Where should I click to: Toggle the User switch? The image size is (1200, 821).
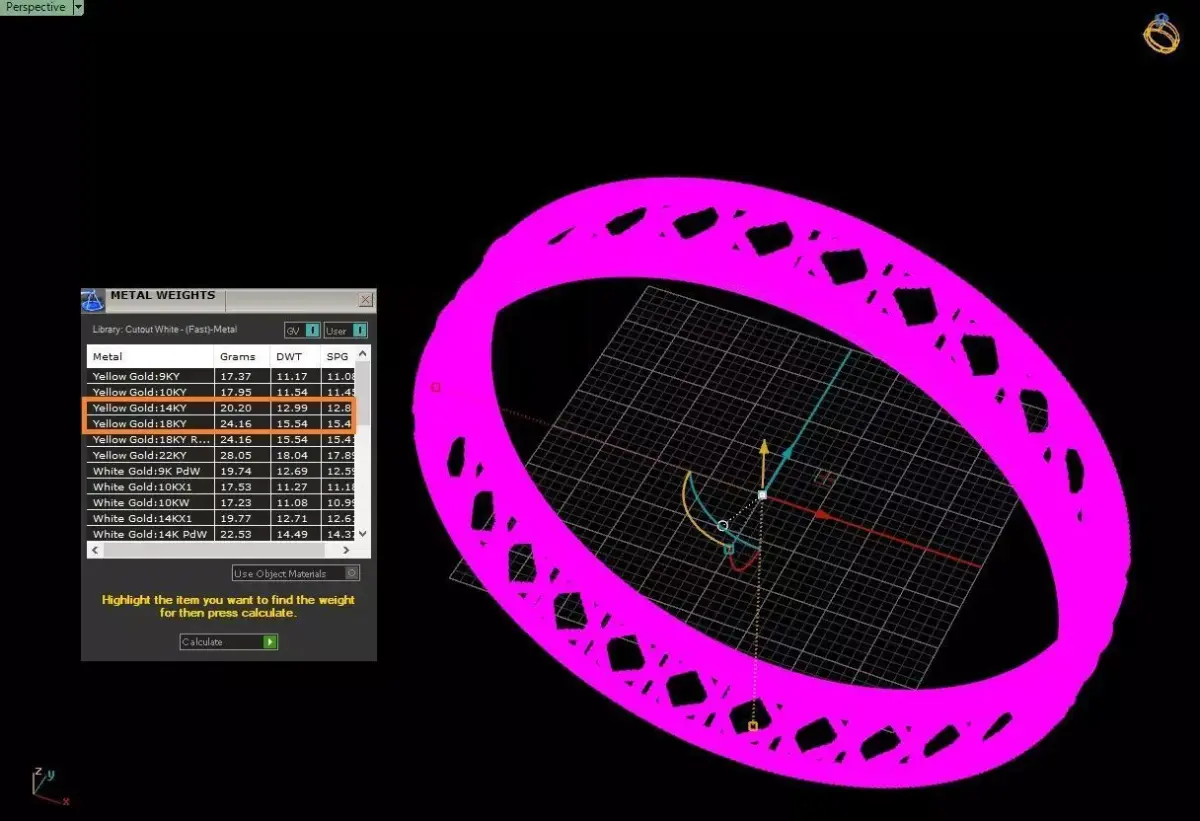(345, 330)
